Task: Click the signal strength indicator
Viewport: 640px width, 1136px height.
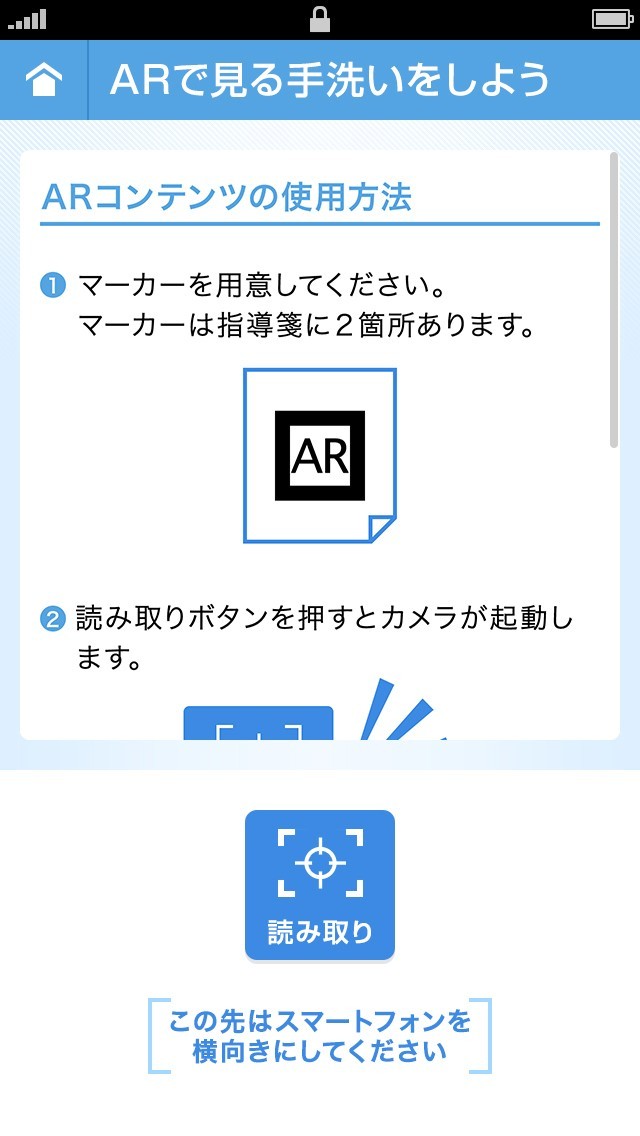Action: pos(28,20)
